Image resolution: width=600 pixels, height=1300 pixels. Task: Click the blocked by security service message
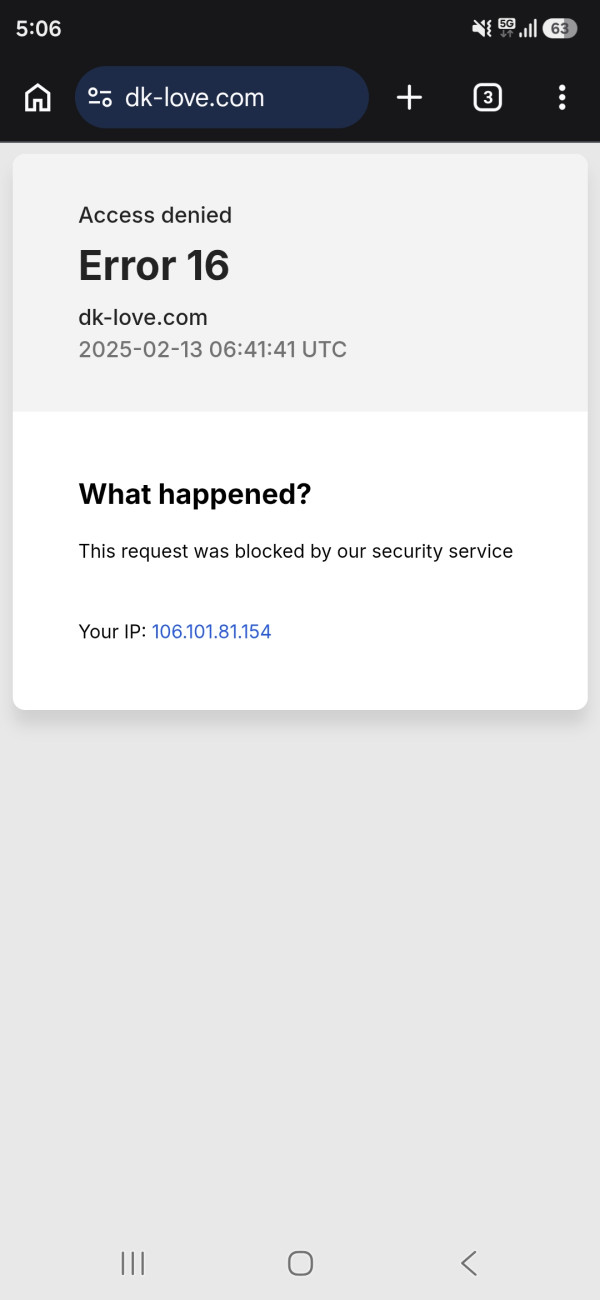296,551
